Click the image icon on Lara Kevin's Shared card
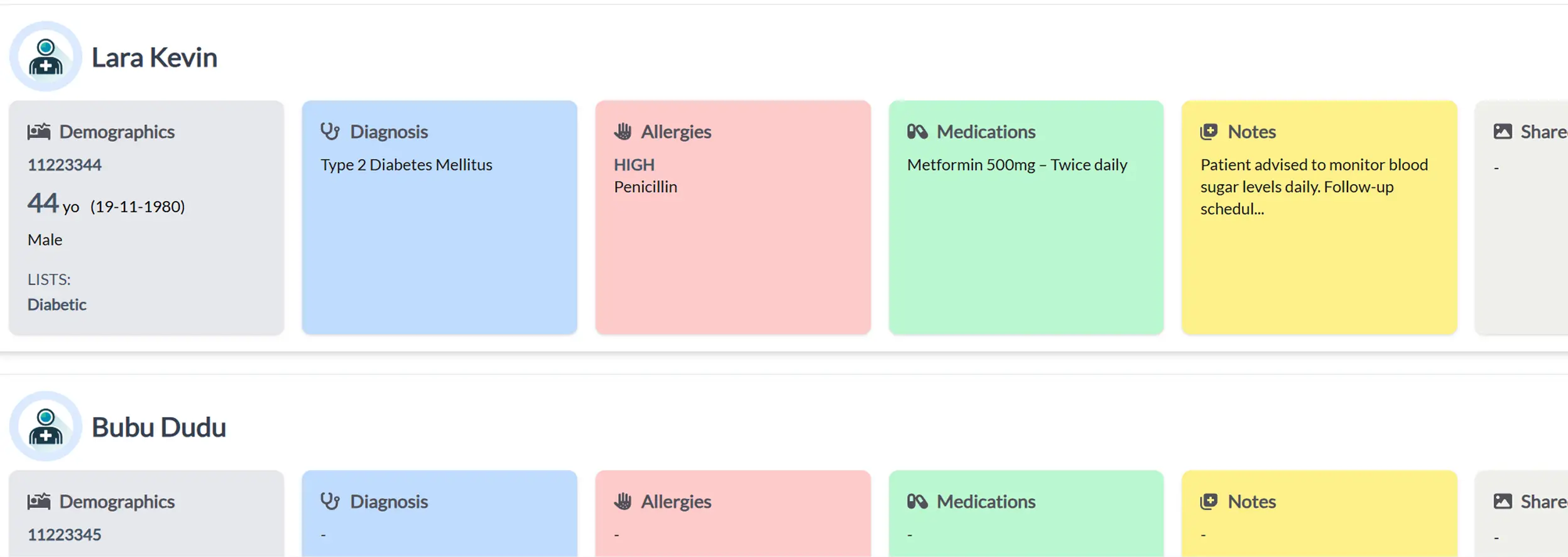The width and height of the screenshot is (1568, 557). [x=1503, y=132]
